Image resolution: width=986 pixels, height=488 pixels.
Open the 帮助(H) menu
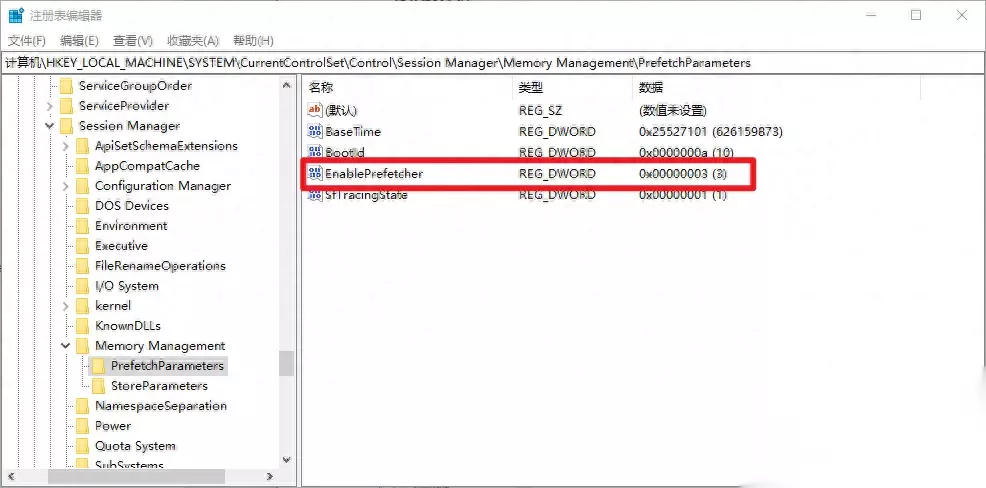[x=253, y=41]
